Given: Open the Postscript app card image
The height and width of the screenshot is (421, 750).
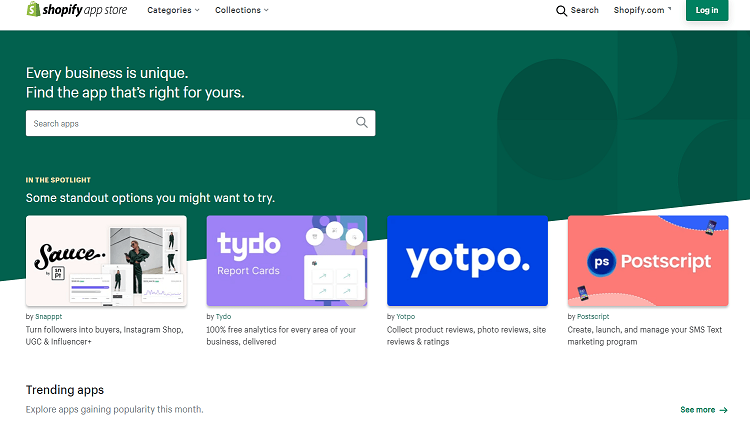Looking at the screenshot, I should coord(648,261).
